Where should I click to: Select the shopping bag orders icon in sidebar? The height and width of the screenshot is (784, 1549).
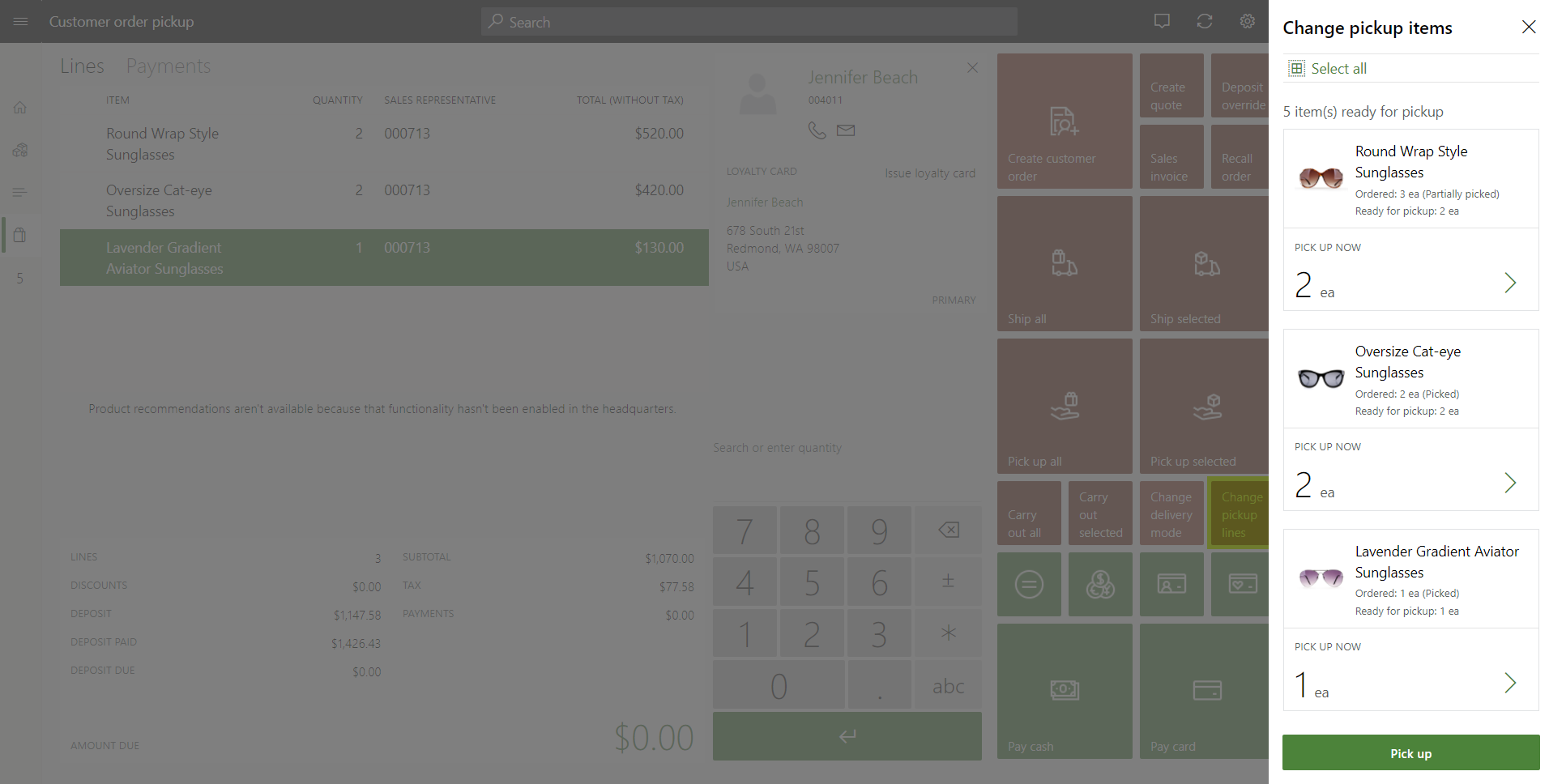(19, 235)
